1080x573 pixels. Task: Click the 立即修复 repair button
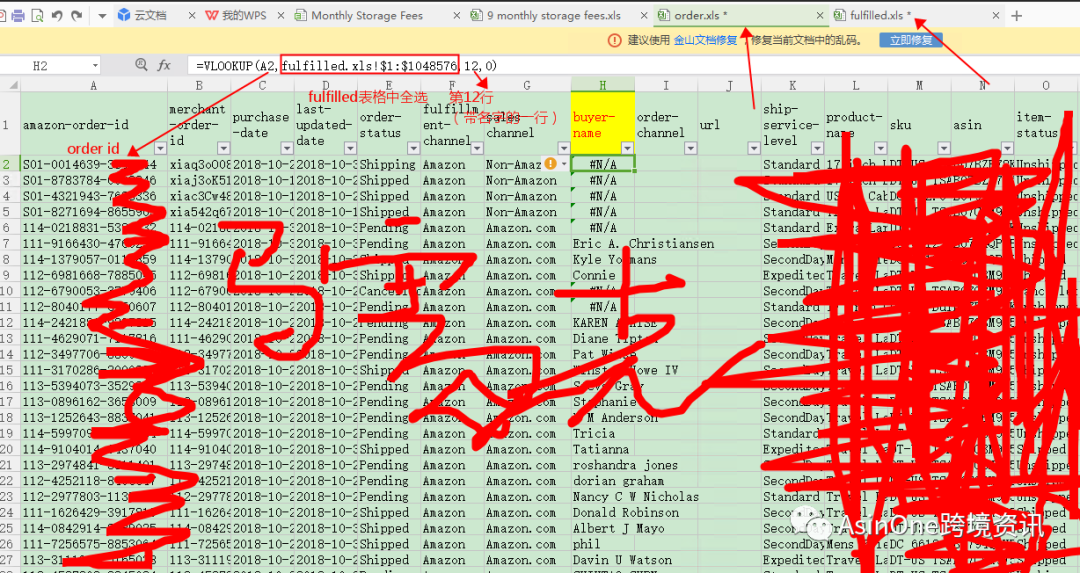pyautogui.click(x=911, y=40)
